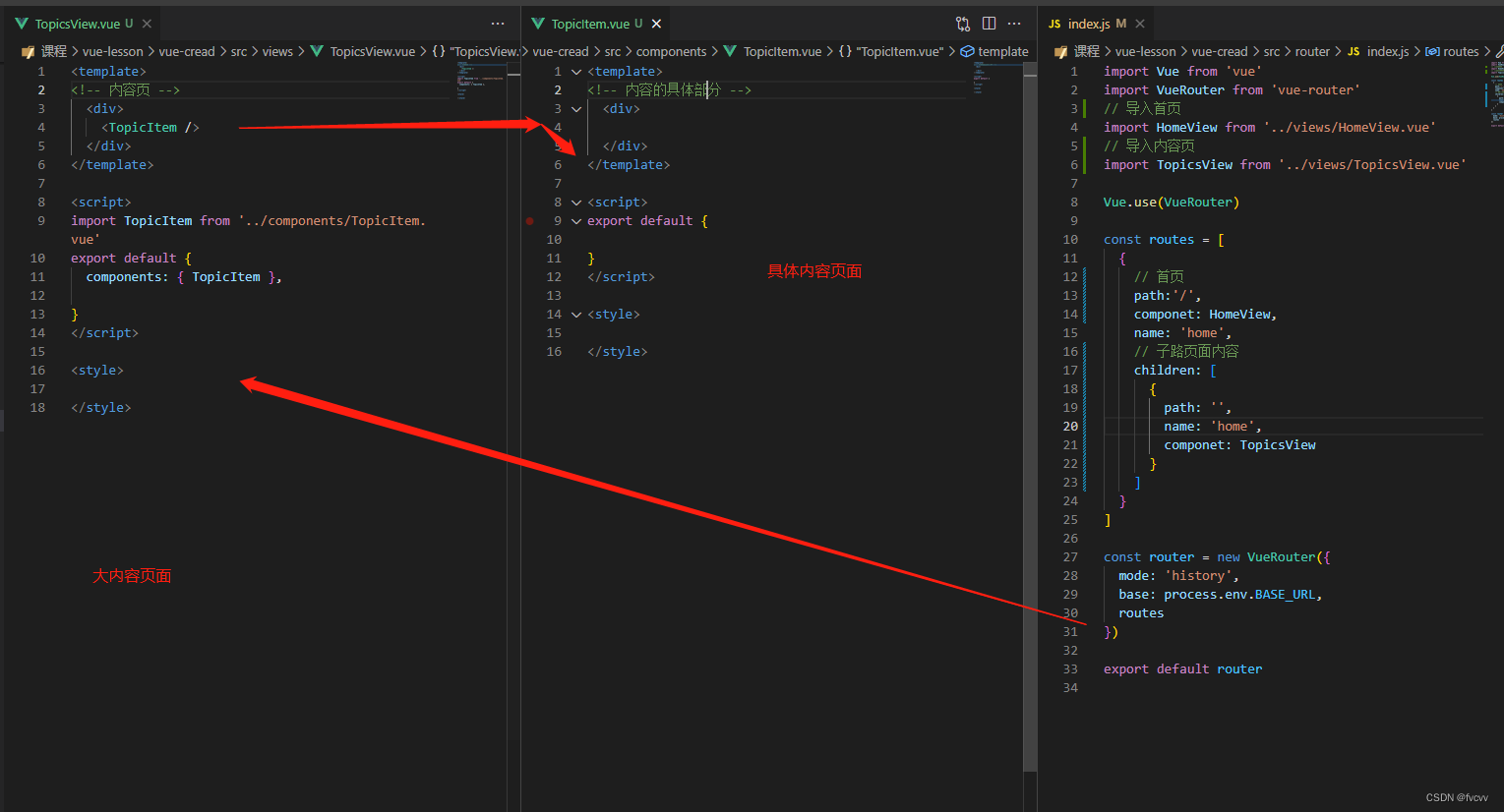The image size is (1504, 812).
Task: Click the index.js editor minimap
Action: click(1496, 93)
